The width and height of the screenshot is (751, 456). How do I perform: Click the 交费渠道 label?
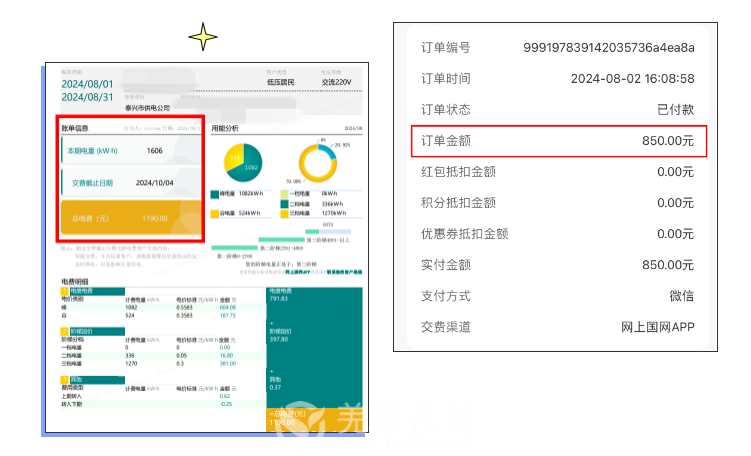tap(446, 327)
